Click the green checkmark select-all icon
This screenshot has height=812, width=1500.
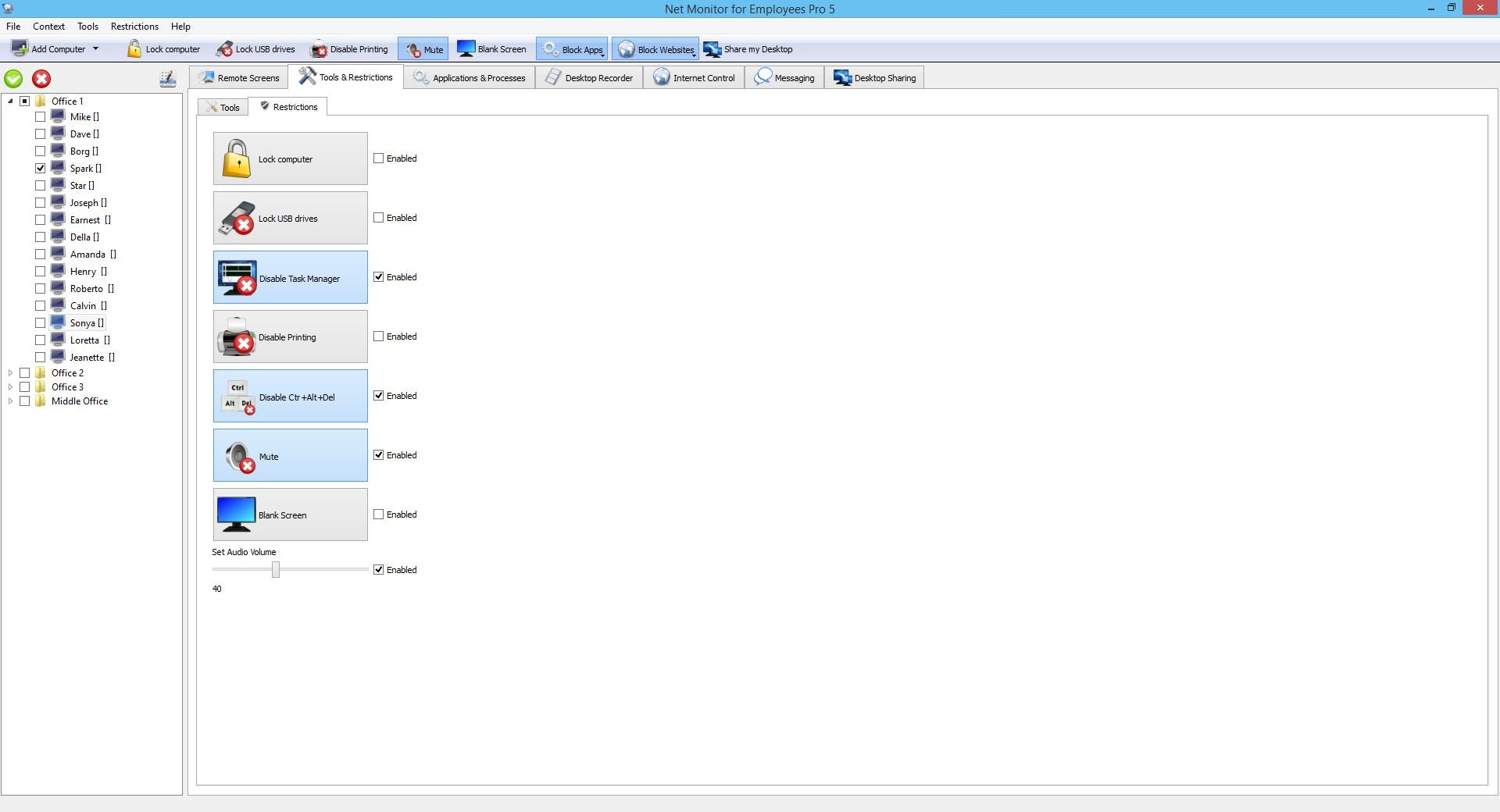[13, 79]
